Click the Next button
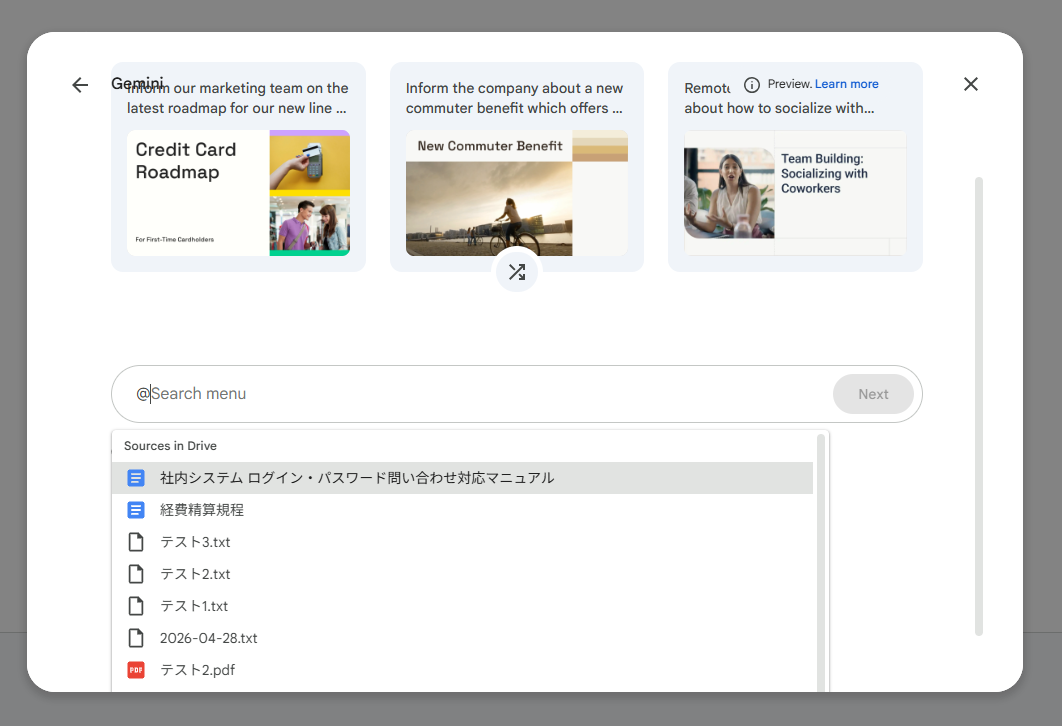Viewport: 1062px width, 726px height. pos(873,394)
